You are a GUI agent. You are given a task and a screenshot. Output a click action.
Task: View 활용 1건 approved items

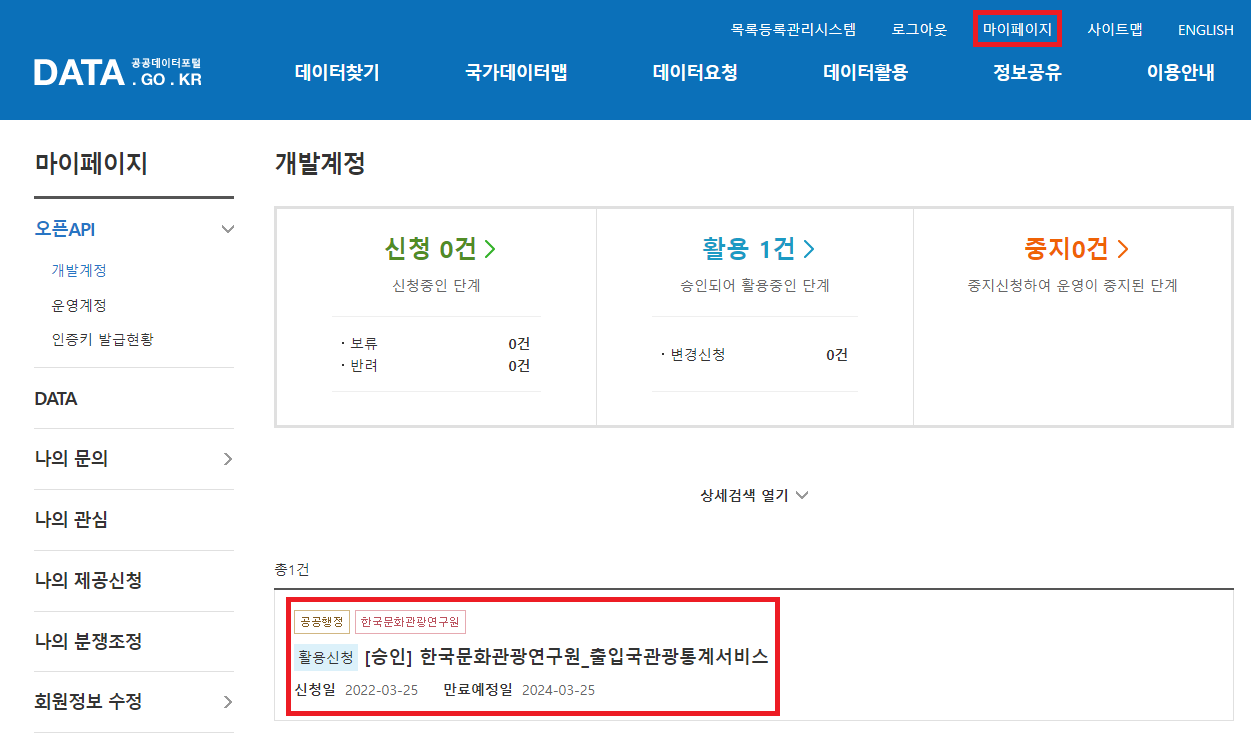point(758,248)
